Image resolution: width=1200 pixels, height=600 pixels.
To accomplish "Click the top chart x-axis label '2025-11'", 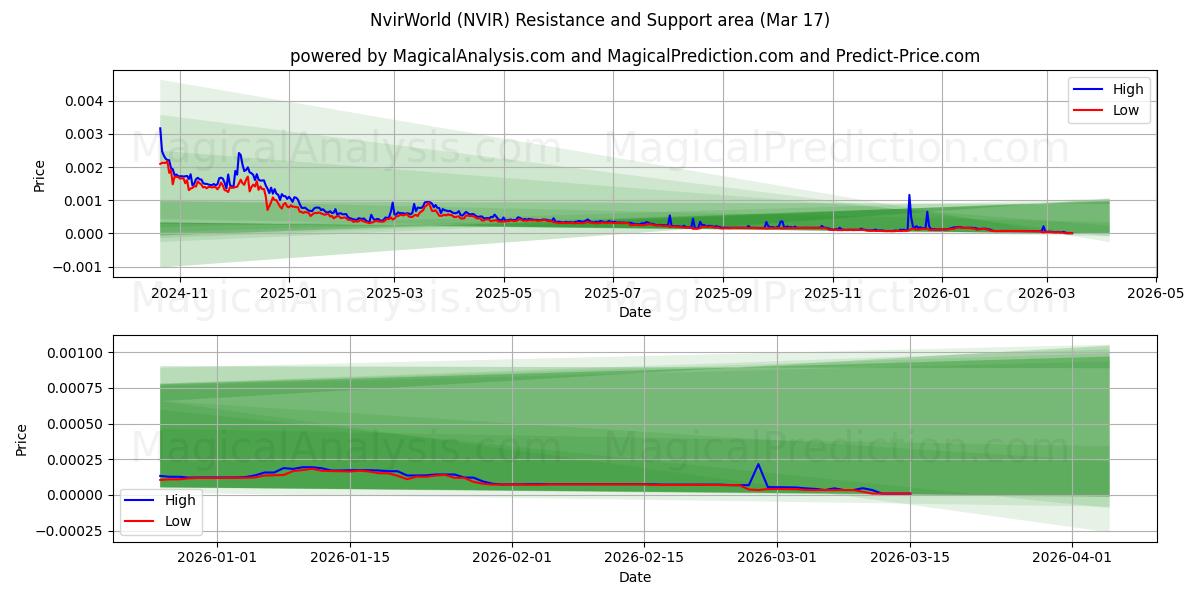I will [x=832, y=294].
